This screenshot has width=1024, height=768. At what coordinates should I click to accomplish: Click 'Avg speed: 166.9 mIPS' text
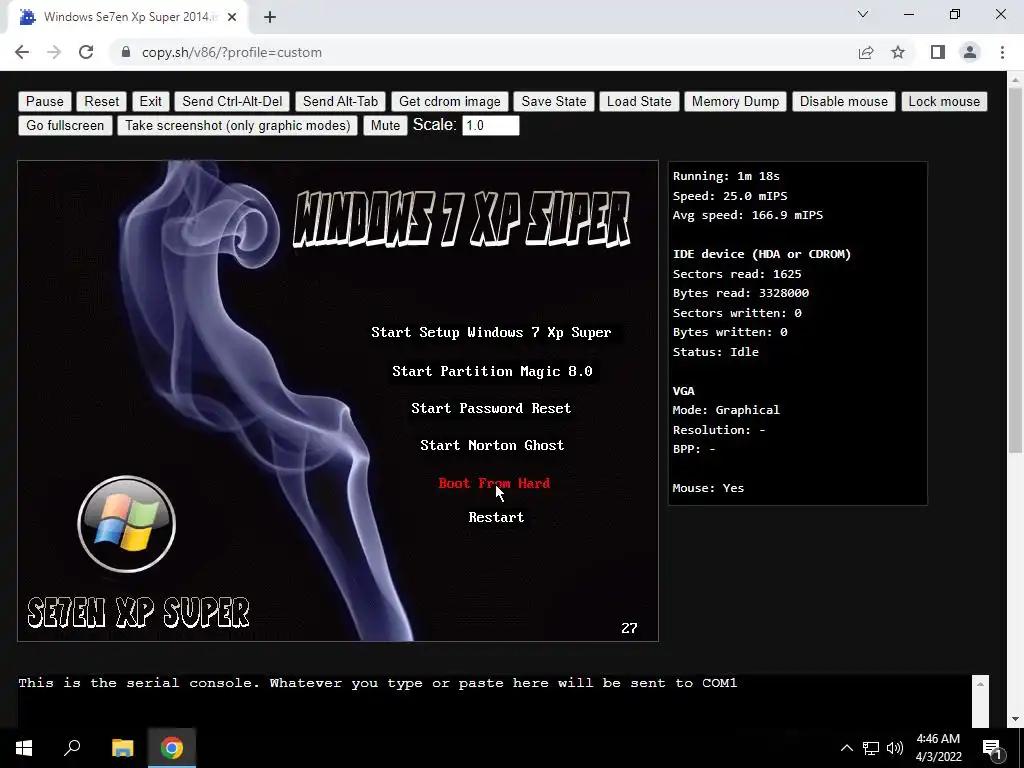tap(748, 215)
